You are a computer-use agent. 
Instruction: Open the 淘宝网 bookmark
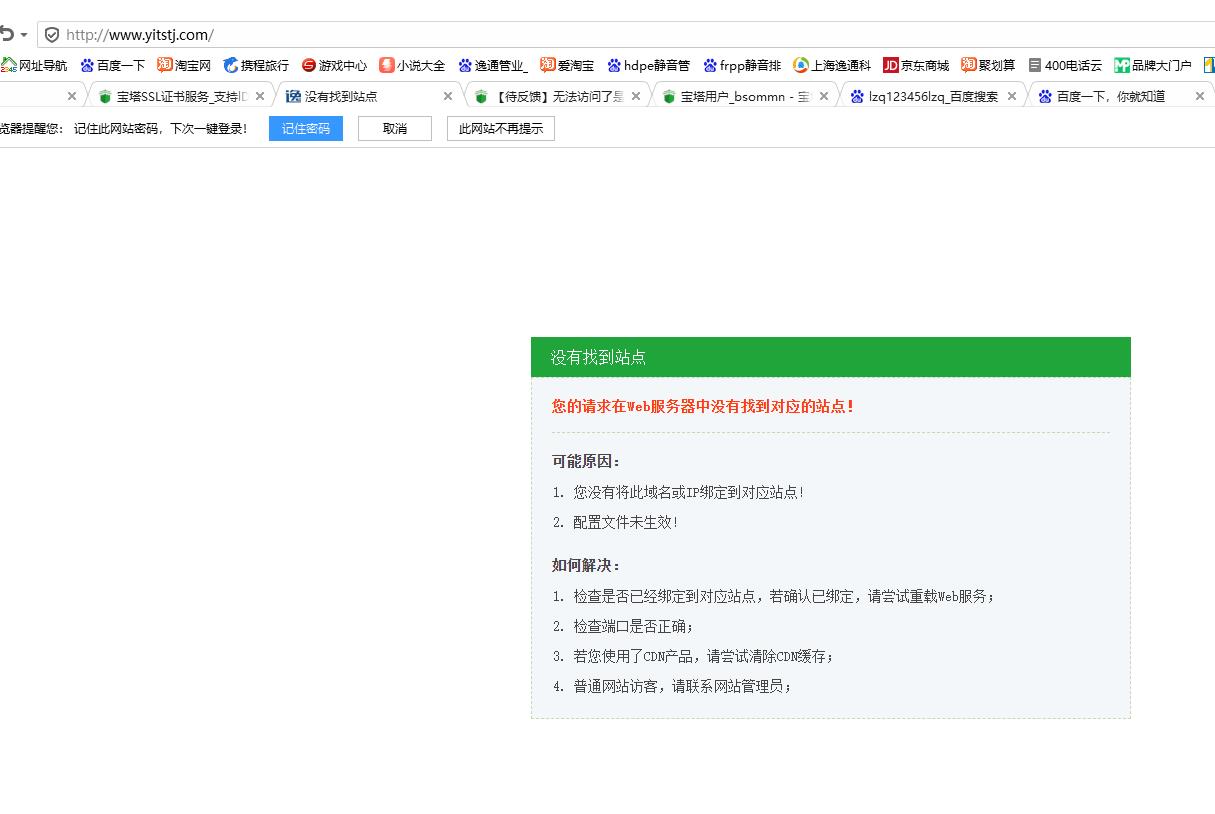184,65
